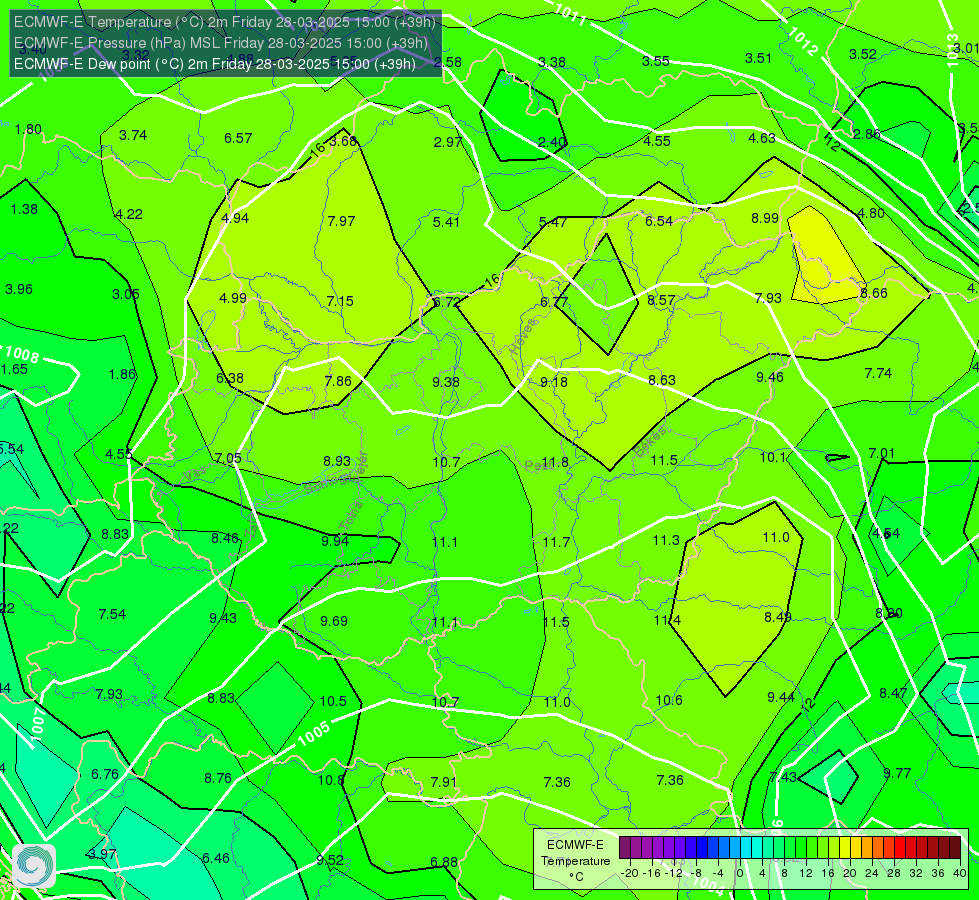Click the dew point value 9.43
The image size is (979, 900).
[223, 618]
